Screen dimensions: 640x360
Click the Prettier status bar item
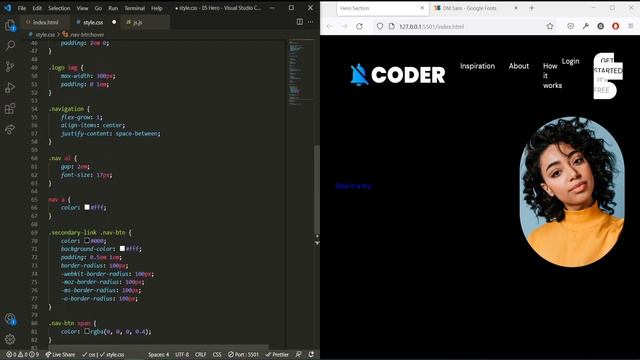(x=277, y=354)
